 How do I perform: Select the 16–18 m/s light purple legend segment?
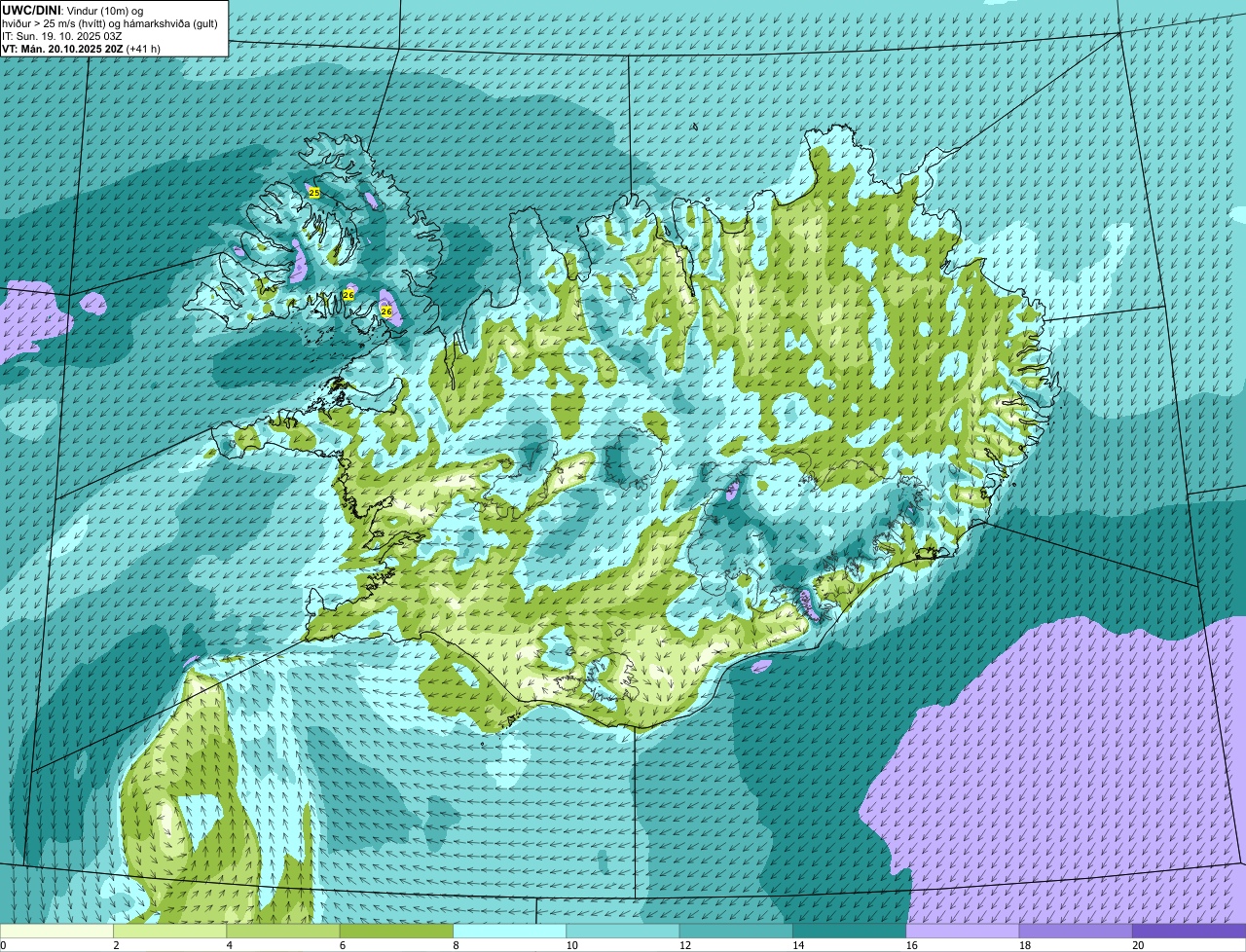(x=963, y=932)
